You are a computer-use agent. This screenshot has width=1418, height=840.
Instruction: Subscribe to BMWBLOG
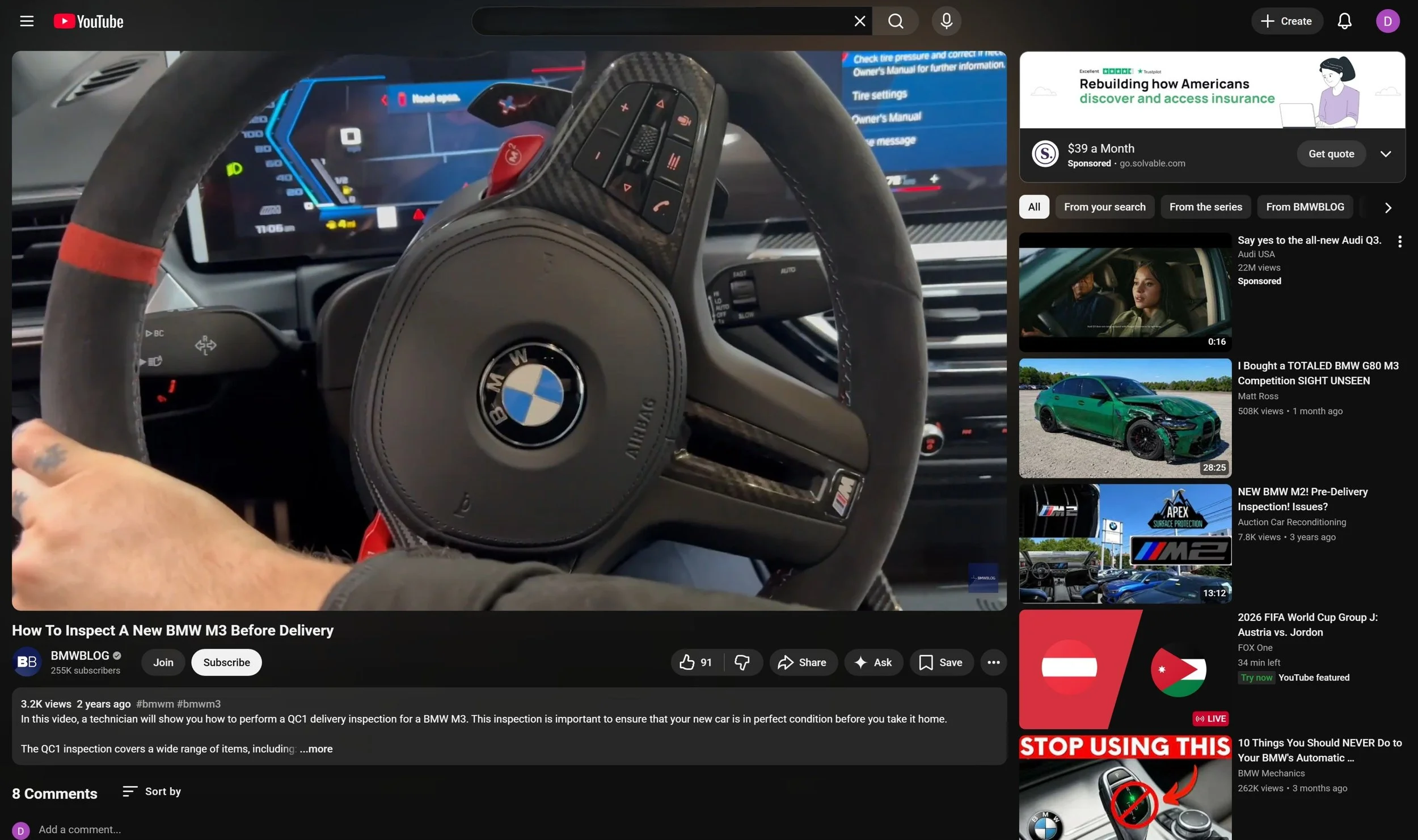(x=226, y=662)
